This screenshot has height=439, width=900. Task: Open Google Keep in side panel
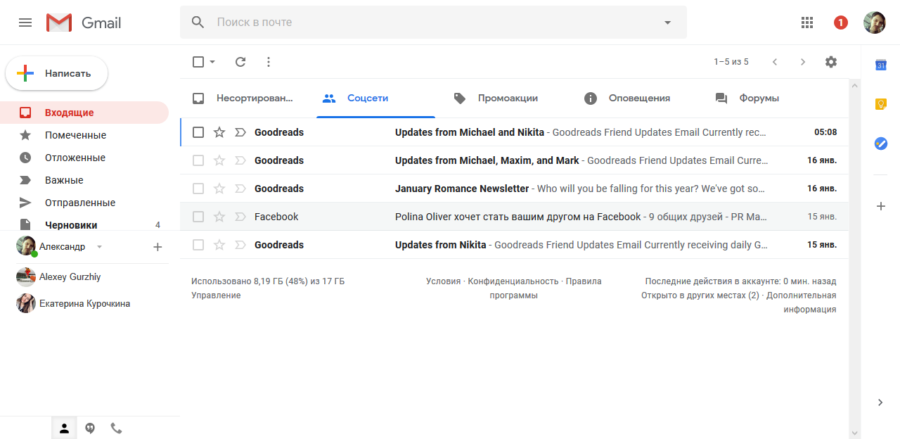click(881, 104)
